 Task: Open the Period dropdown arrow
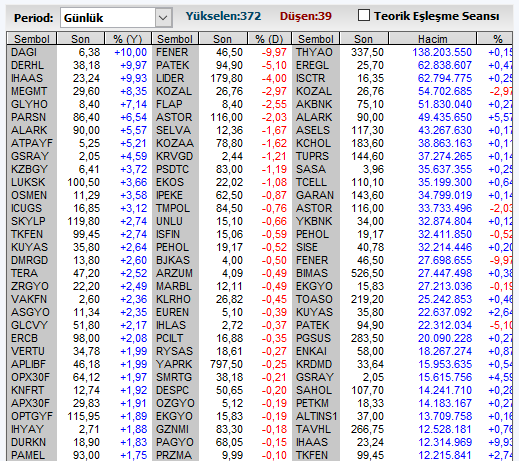point(163,18)
